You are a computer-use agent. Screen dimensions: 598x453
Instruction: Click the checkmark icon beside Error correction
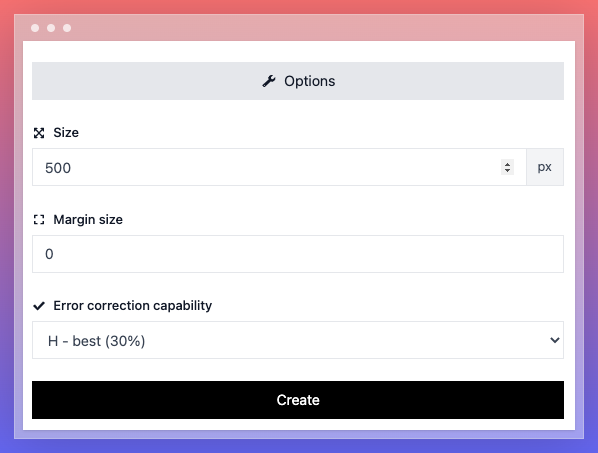(39, 306)
